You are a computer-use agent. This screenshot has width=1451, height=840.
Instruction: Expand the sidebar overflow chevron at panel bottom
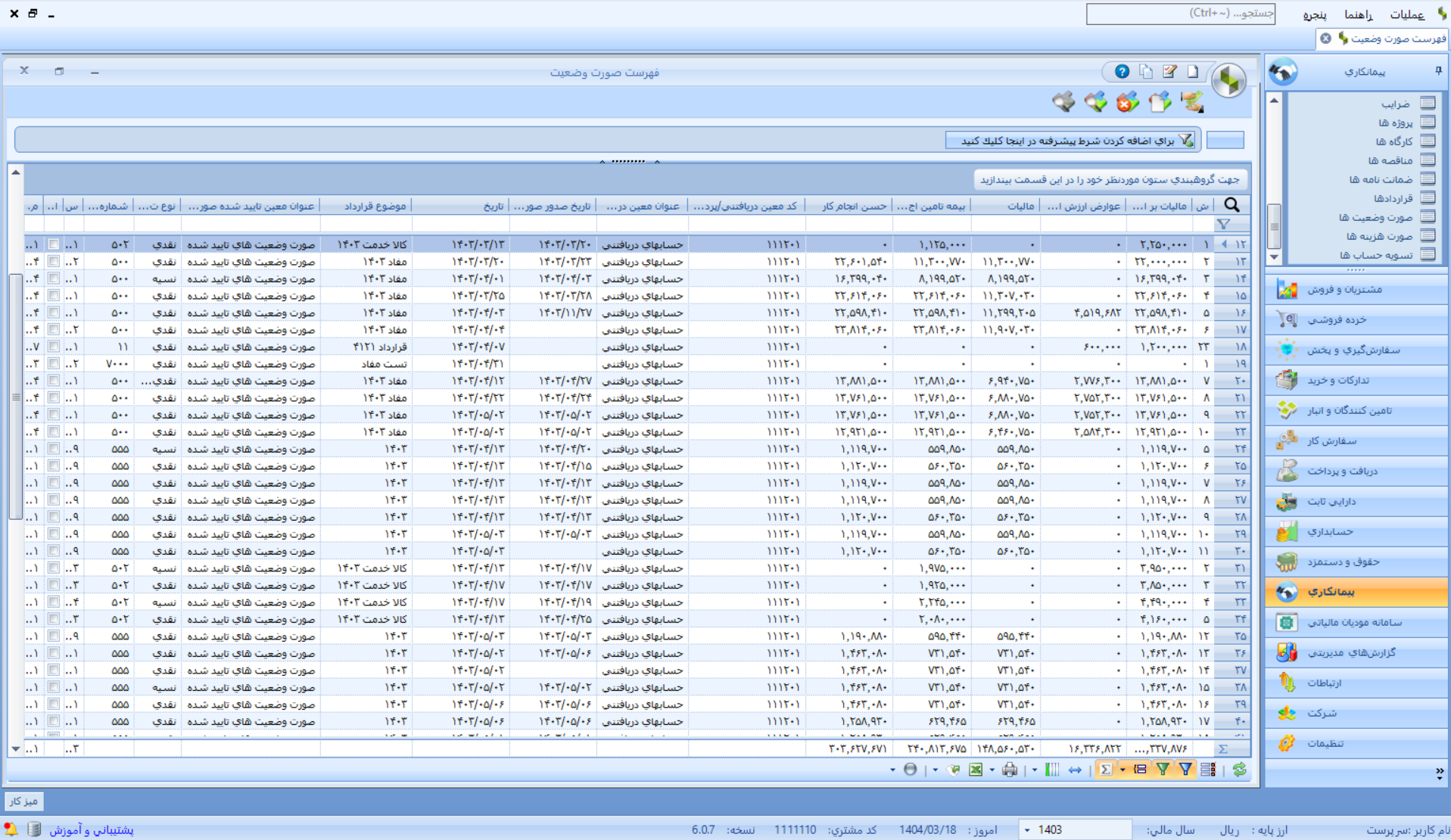[x=1439, y=772]
